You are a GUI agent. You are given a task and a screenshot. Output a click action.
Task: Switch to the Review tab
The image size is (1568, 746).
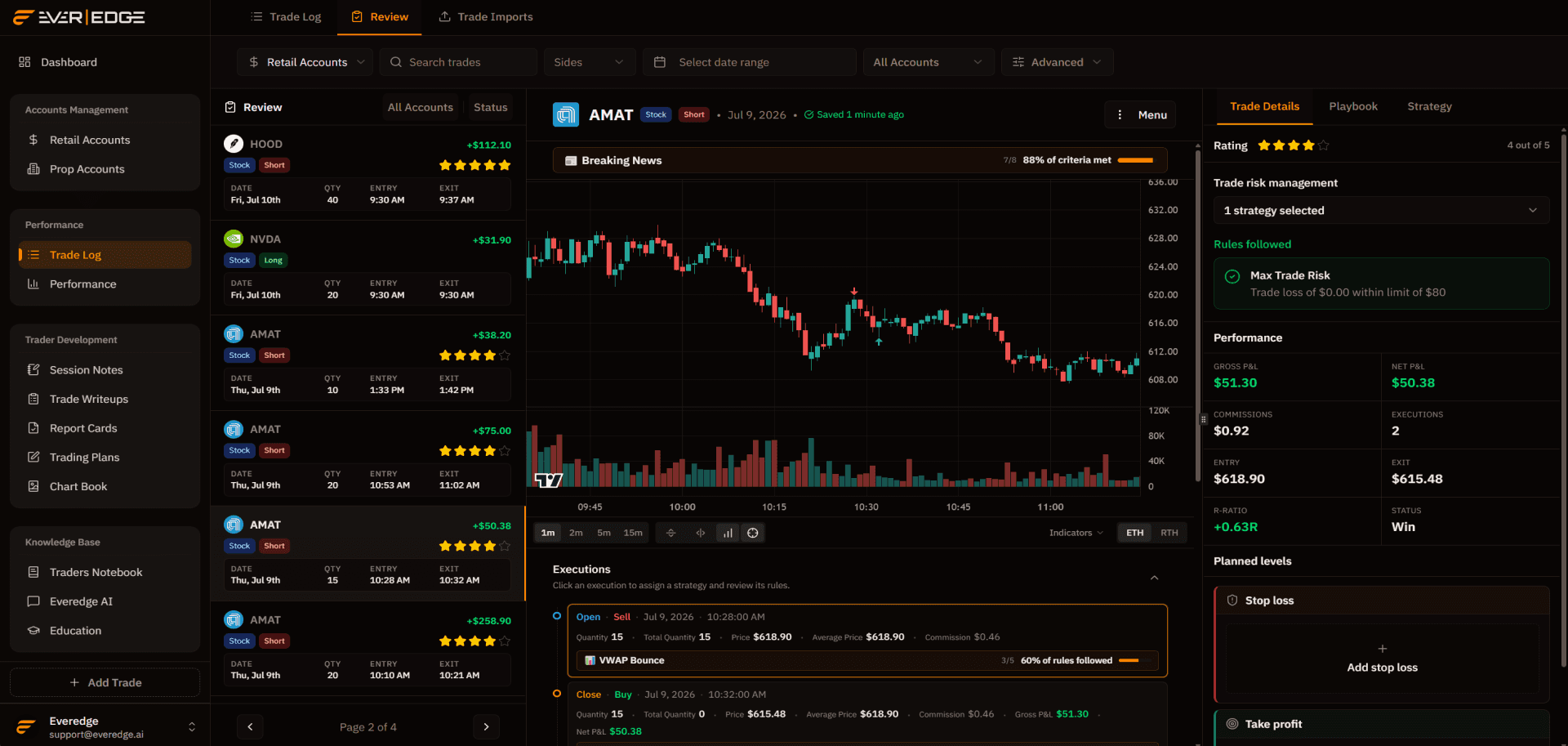(380, 17)
